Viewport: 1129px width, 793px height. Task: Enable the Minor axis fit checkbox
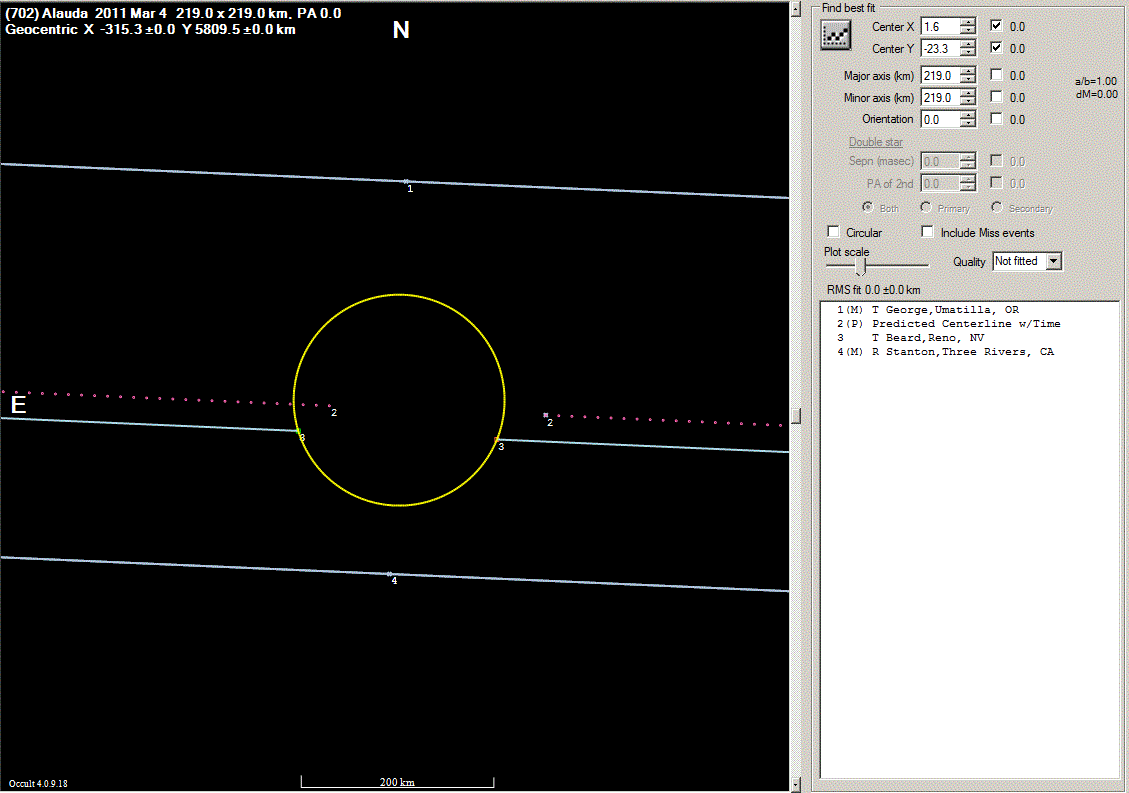[996, 97]
